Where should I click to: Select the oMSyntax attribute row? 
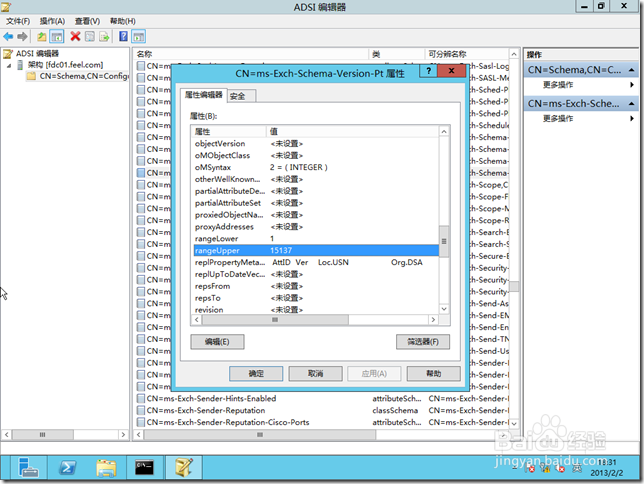[316, 167]
